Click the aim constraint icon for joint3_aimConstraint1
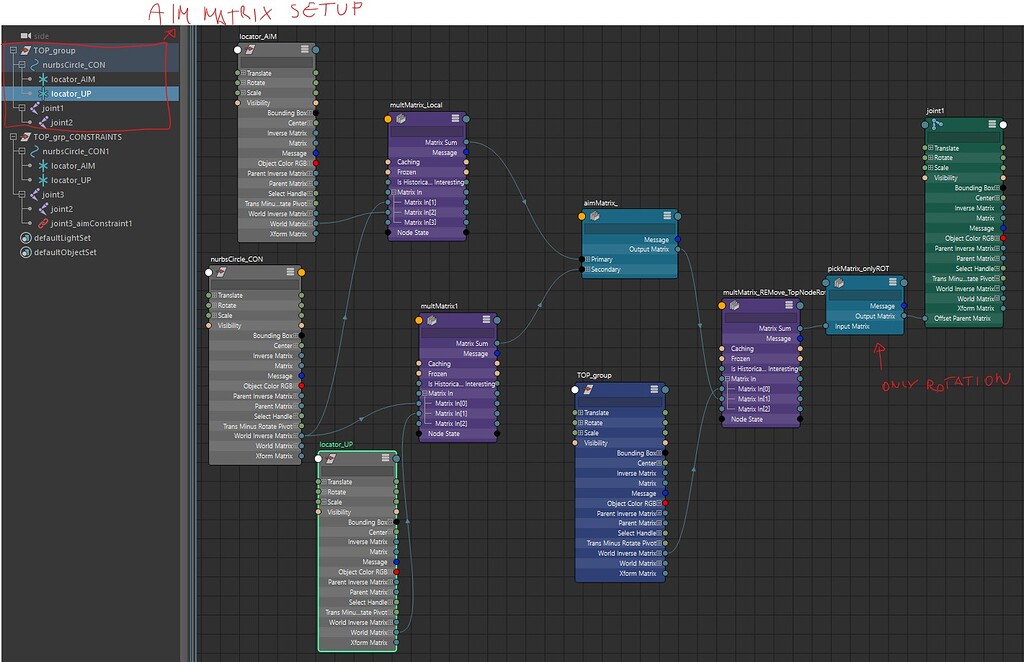Image resolution: width=1024 pixels, height=662 pixels. [43, 223]
